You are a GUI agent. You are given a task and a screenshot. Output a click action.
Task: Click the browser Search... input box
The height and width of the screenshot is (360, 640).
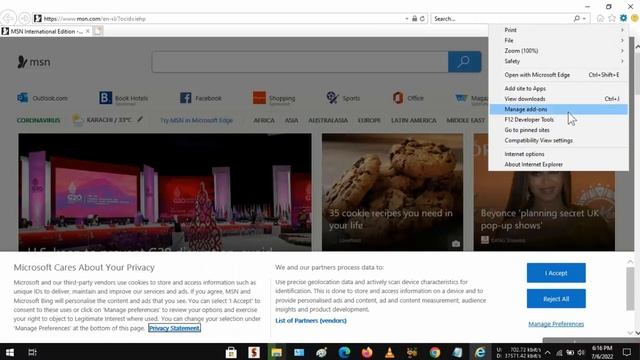[502, 18]
